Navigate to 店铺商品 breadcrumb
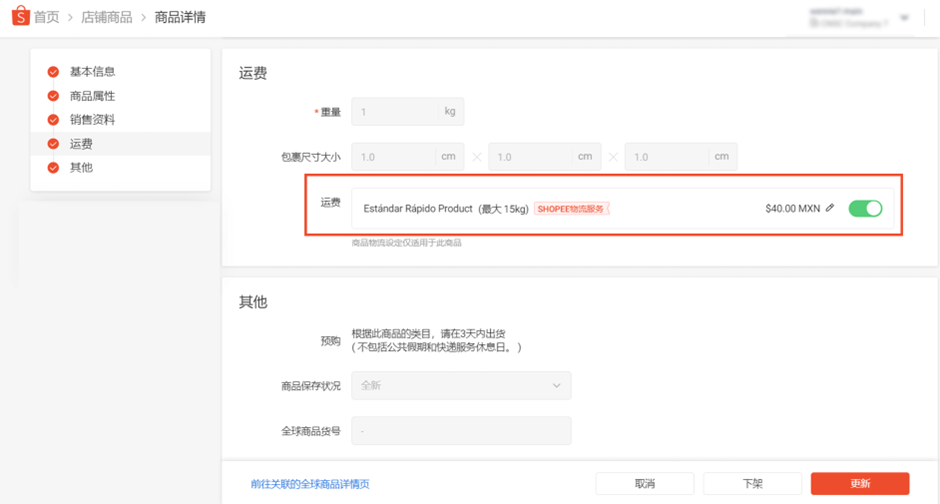This screenshot has height=504, width=940. click(107, 17)
